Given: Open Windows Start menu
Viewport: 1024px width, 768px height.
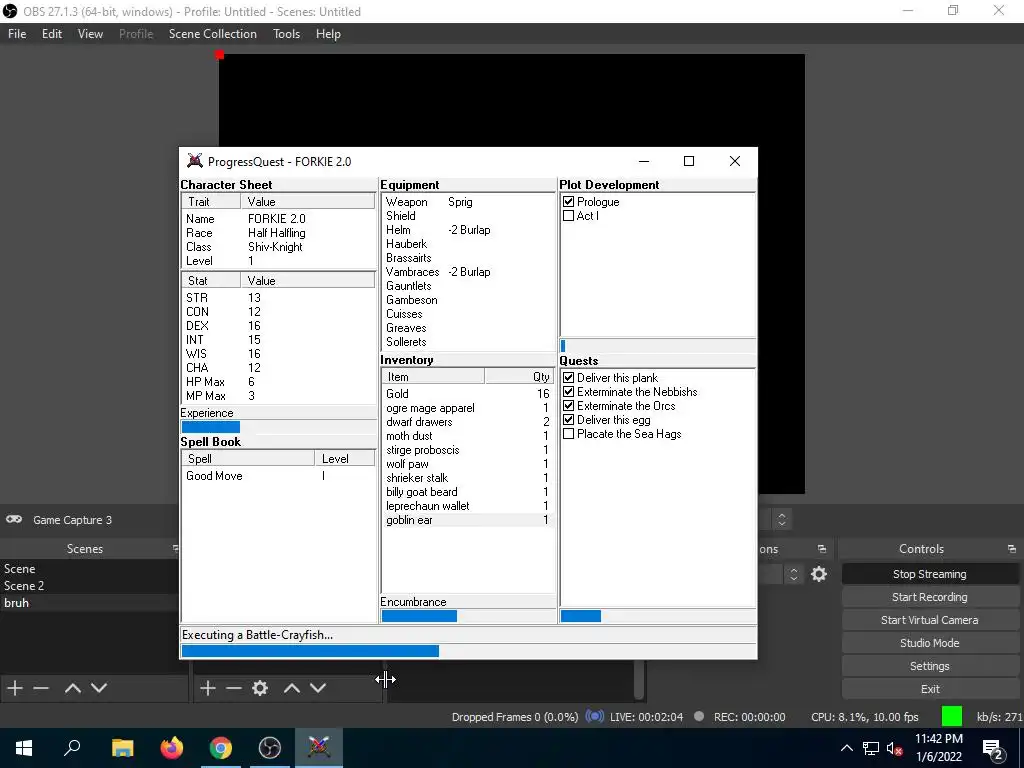Looking at the screenshot, I should coord(24,748).
